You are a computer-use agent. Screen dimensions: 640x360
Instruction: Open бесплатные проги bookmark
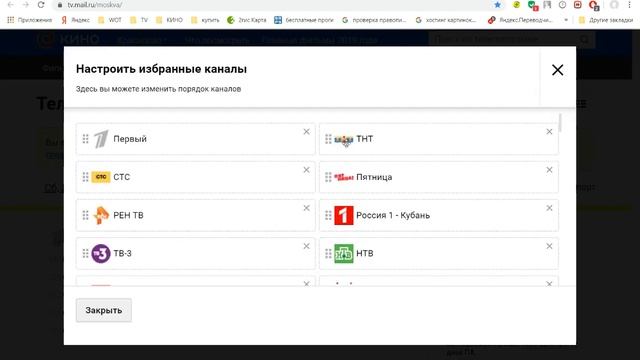(304, 20)
